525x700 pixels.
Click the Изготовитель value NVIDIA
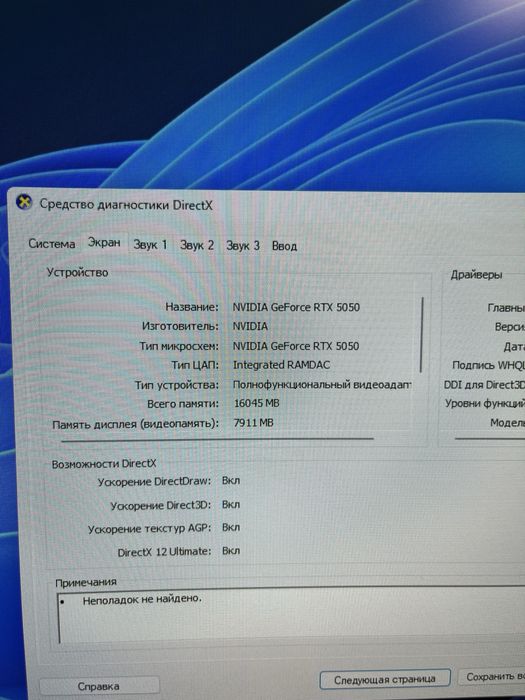tap(250, 326)
